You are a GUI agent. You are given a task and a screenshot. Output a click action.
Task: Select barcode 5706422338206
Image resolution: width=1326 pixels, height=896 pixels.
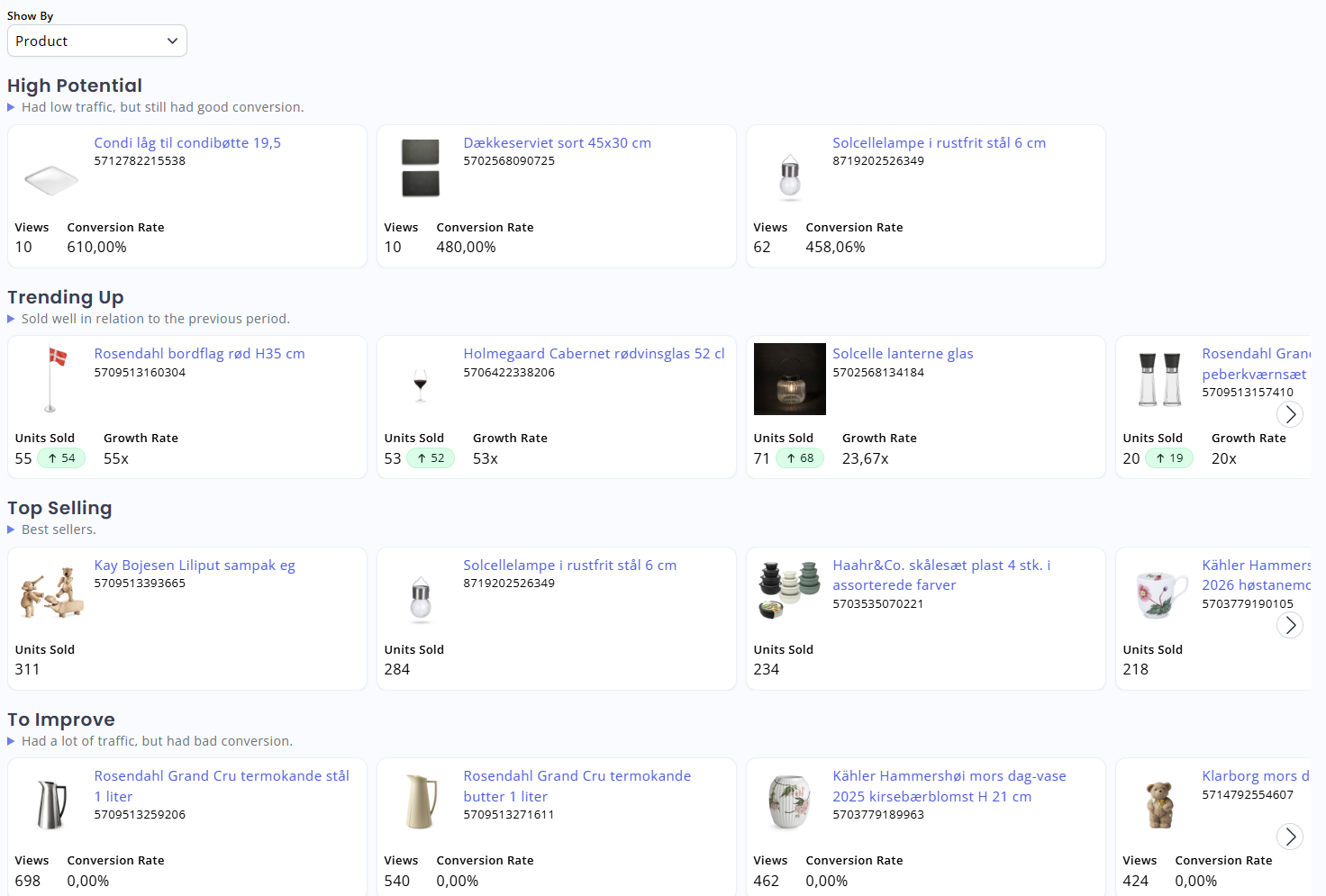coord(509,373)
